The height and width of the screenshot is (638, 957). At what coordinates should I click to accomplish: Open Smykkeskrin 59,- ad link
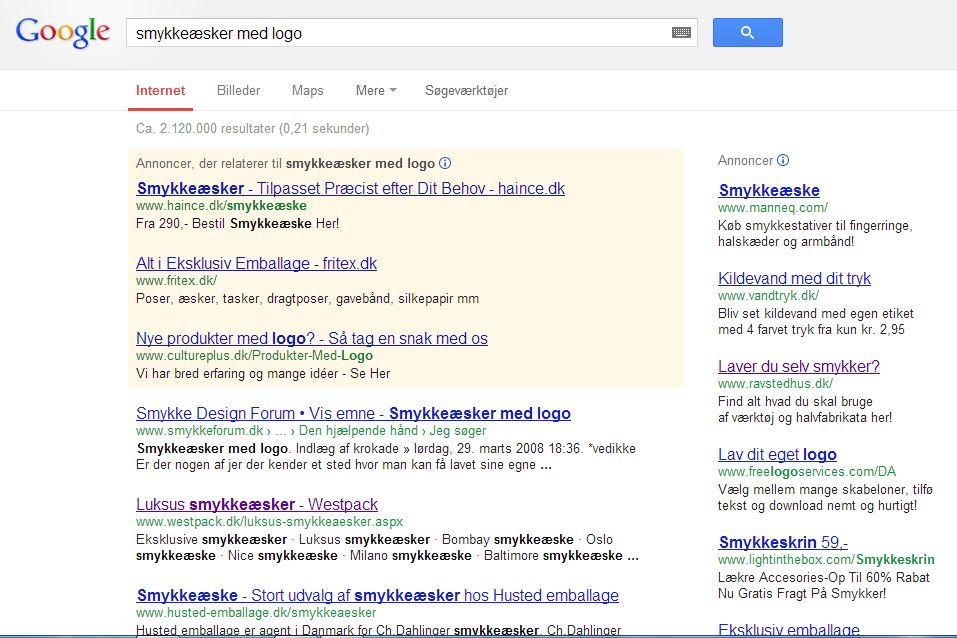coord(783,542)
